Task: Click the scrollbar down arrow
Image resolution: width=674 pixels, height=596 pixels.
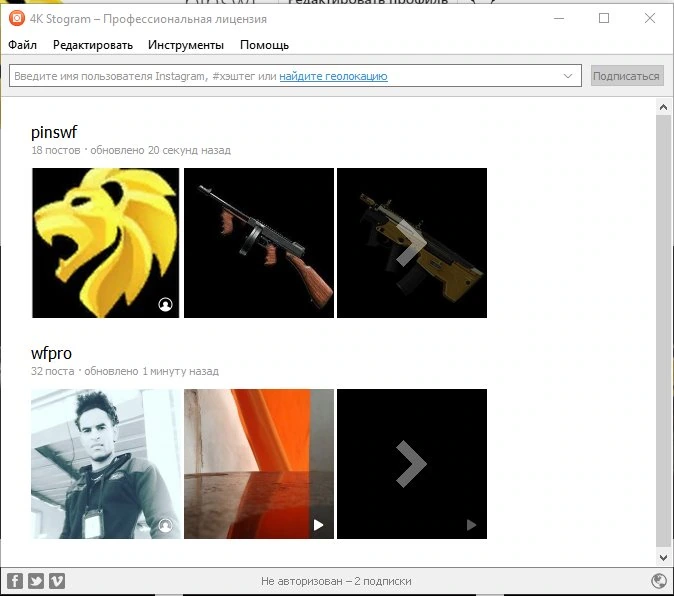Action: (x=663, y=558)
